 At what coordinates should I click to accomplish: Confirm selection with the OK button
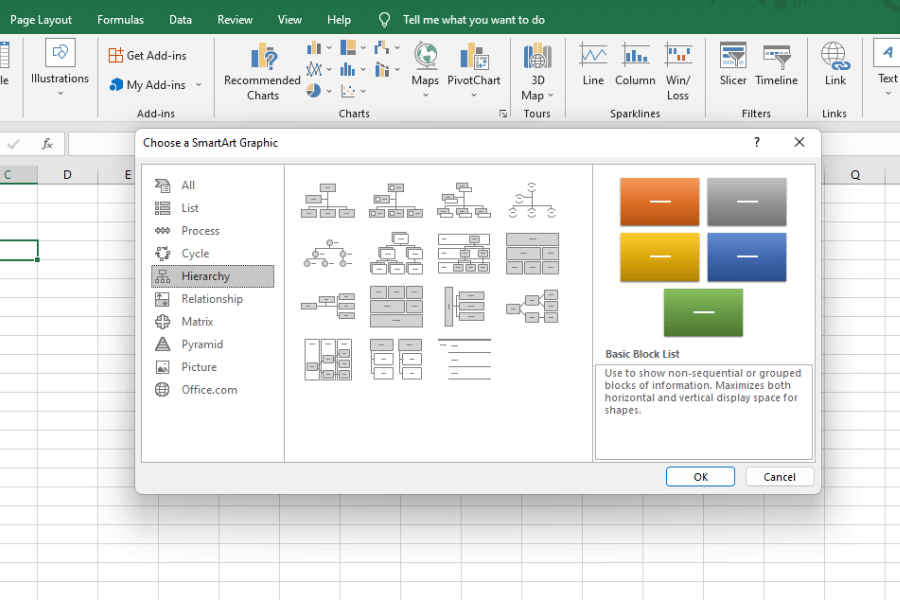699,476
